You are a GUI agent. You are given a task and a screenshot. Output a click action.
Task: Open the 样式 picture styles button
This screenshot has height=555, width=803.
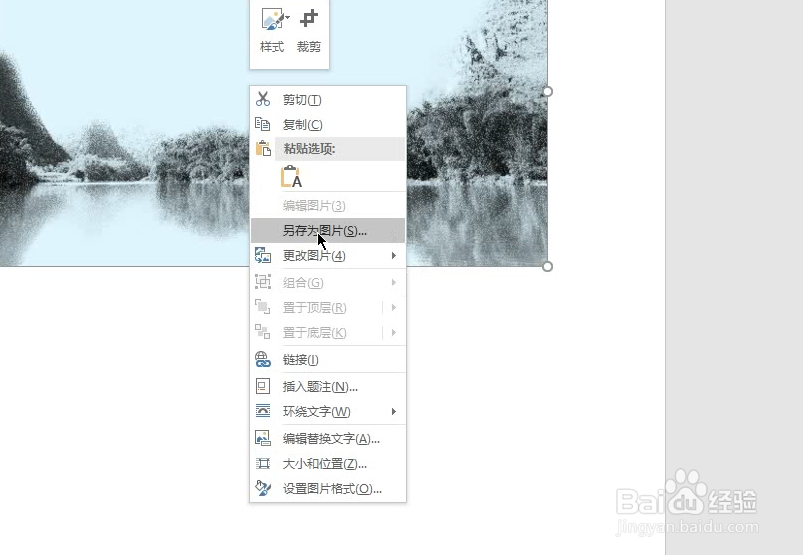tap(272, 31)
